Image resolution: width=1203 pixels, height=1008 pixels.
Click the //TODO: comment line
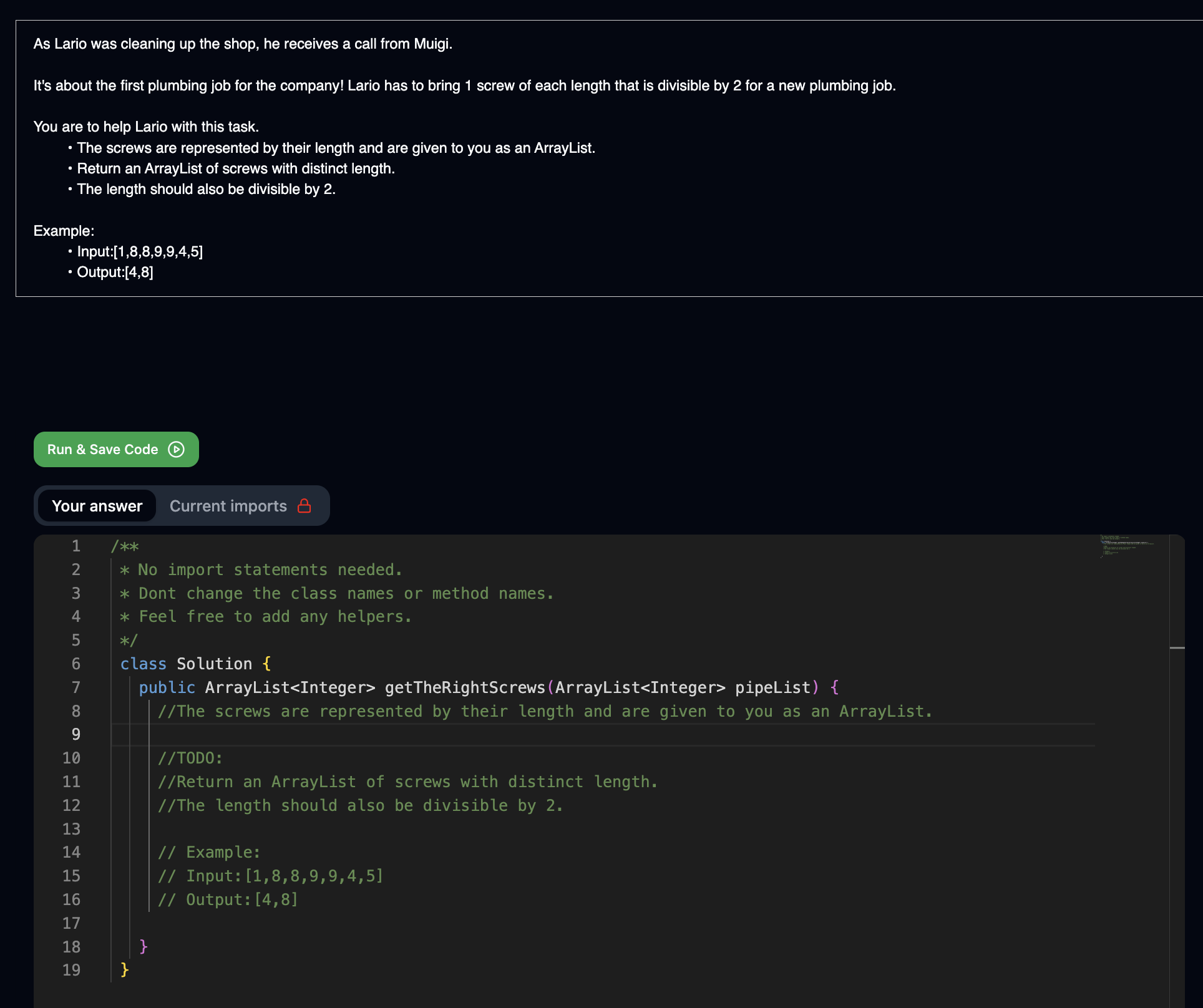[190, 758]
